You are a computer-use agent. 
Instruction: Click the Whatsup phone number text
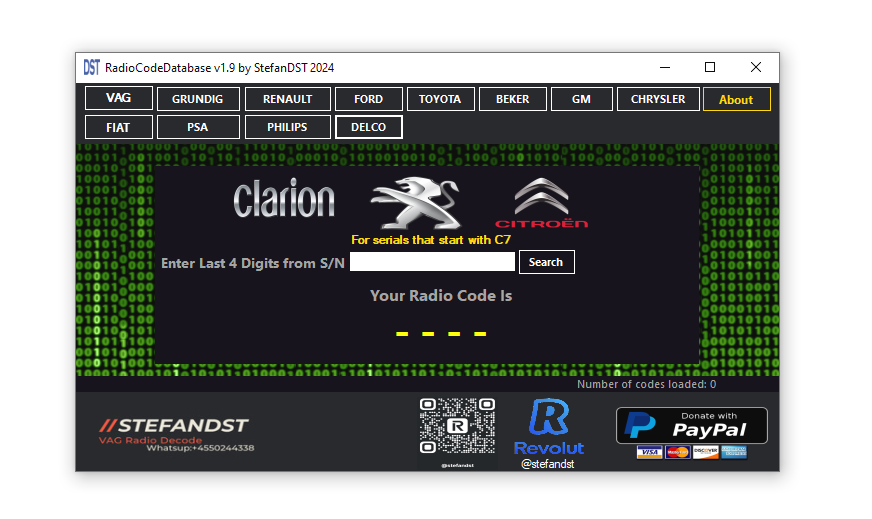click(200, 448)
